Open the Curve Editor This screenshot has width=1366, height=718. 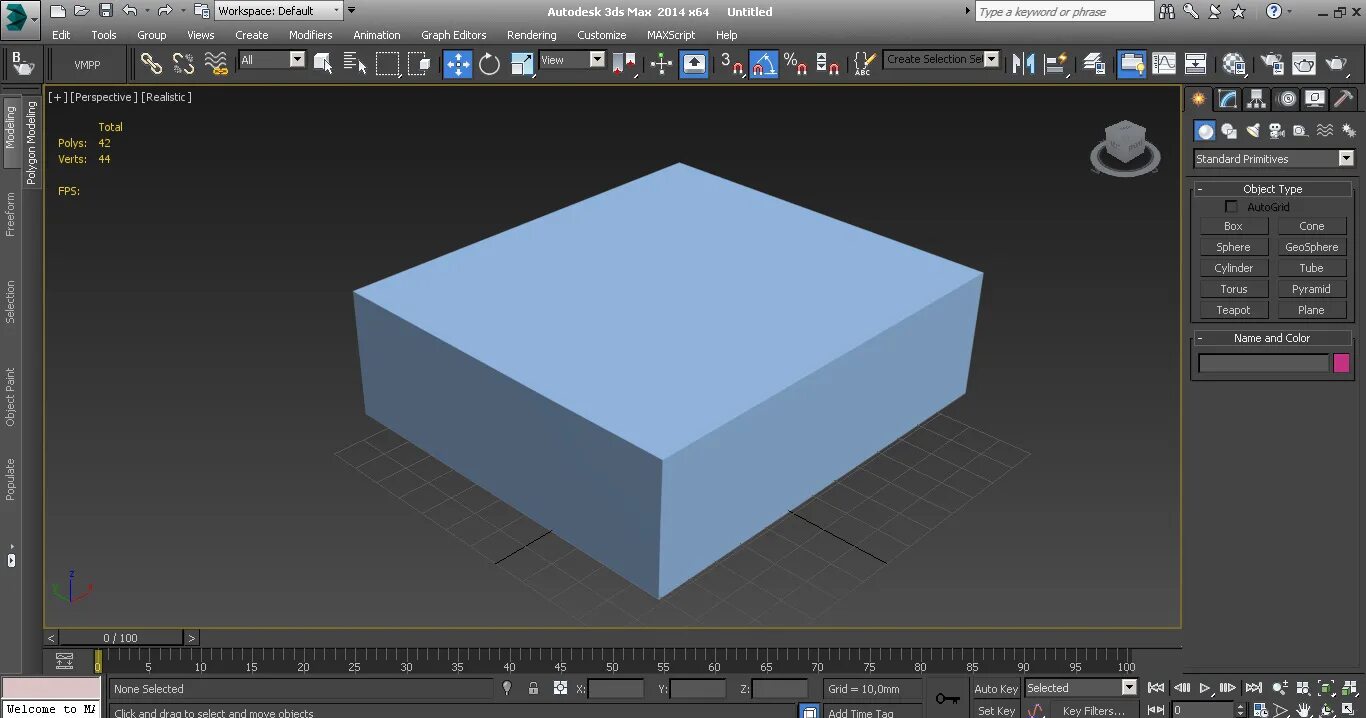click(x=1164, y=64)
